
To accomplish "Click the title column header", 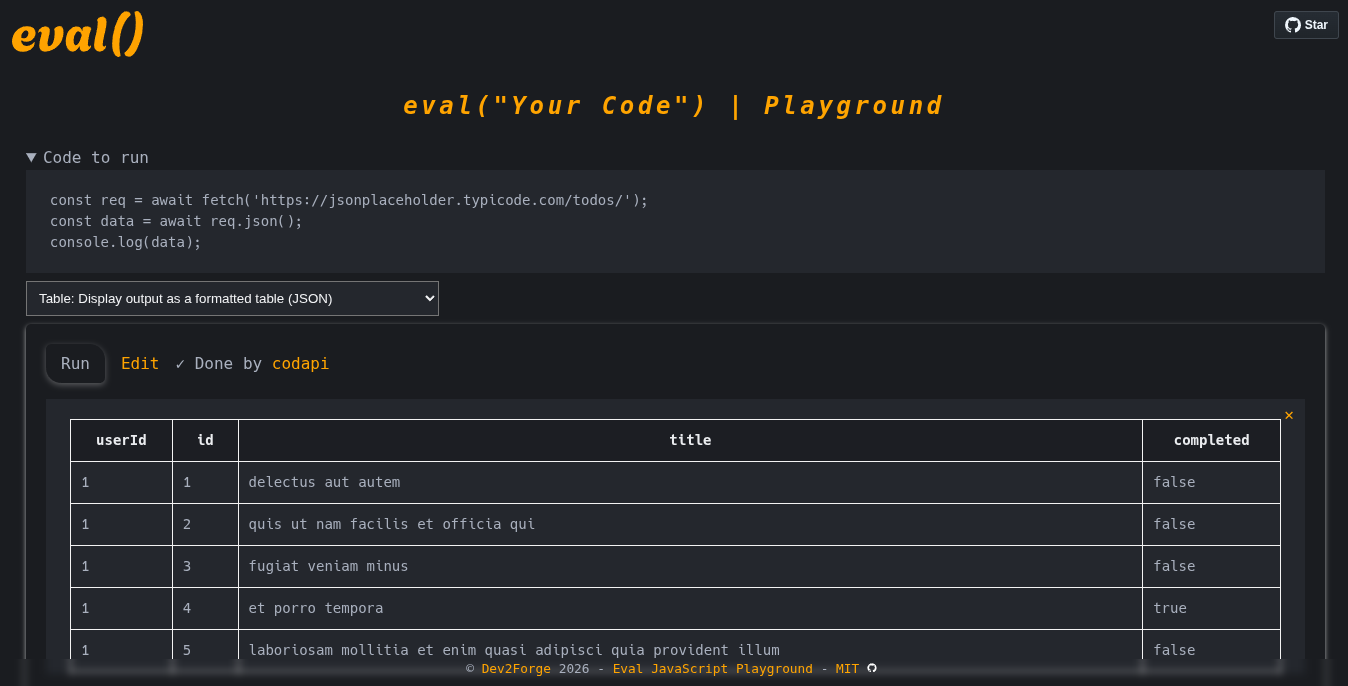I will [690, 440].
